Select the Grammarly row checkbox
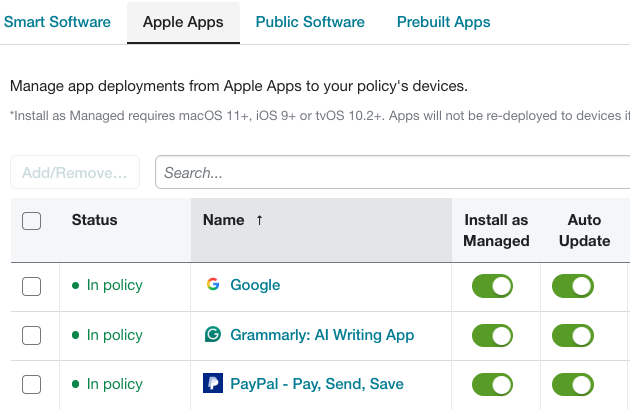The image size is (630, 416). point(31,336)
